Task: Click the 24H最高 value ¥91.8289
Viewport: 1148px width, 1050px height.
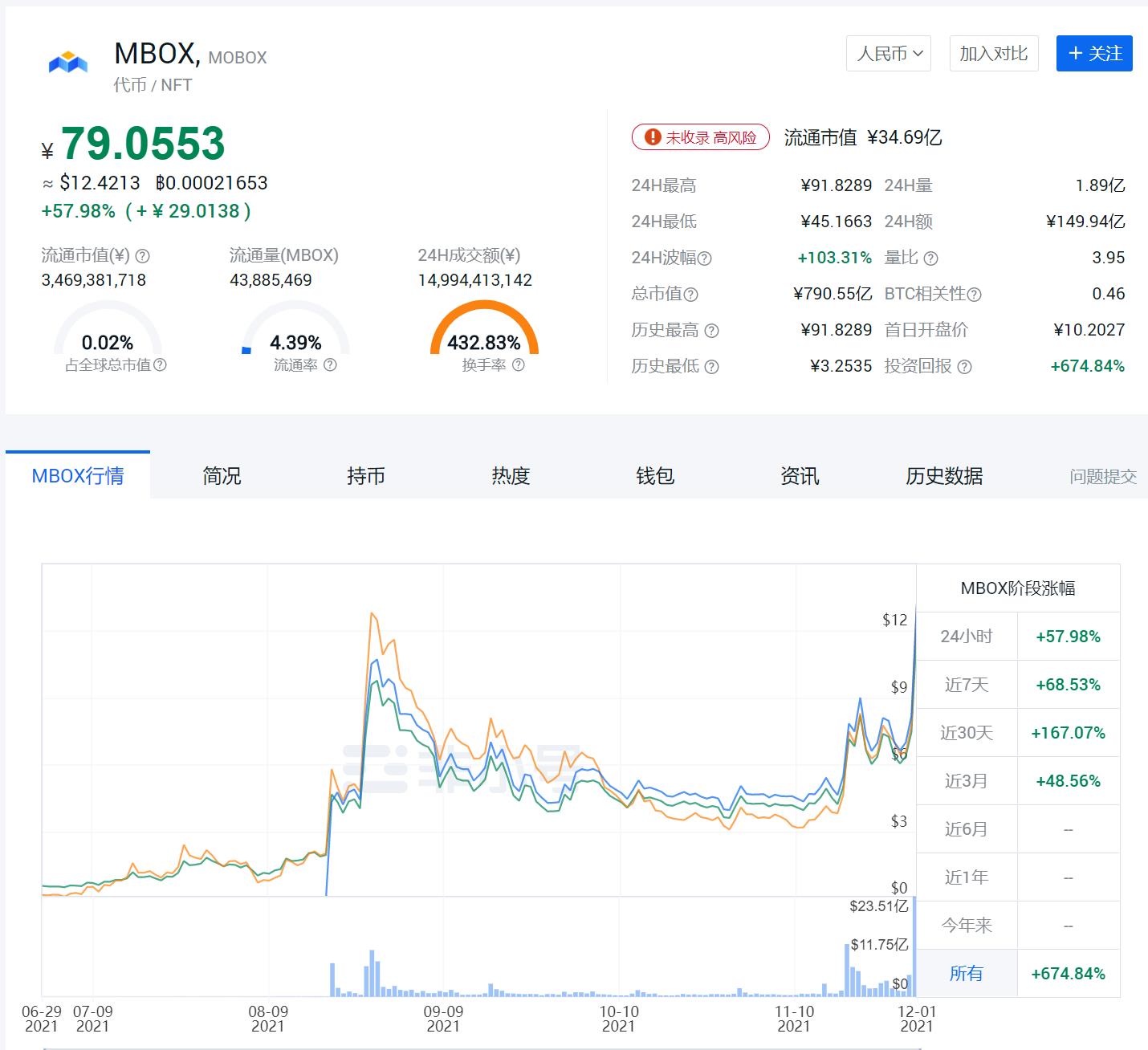Action: coord(837,185)
